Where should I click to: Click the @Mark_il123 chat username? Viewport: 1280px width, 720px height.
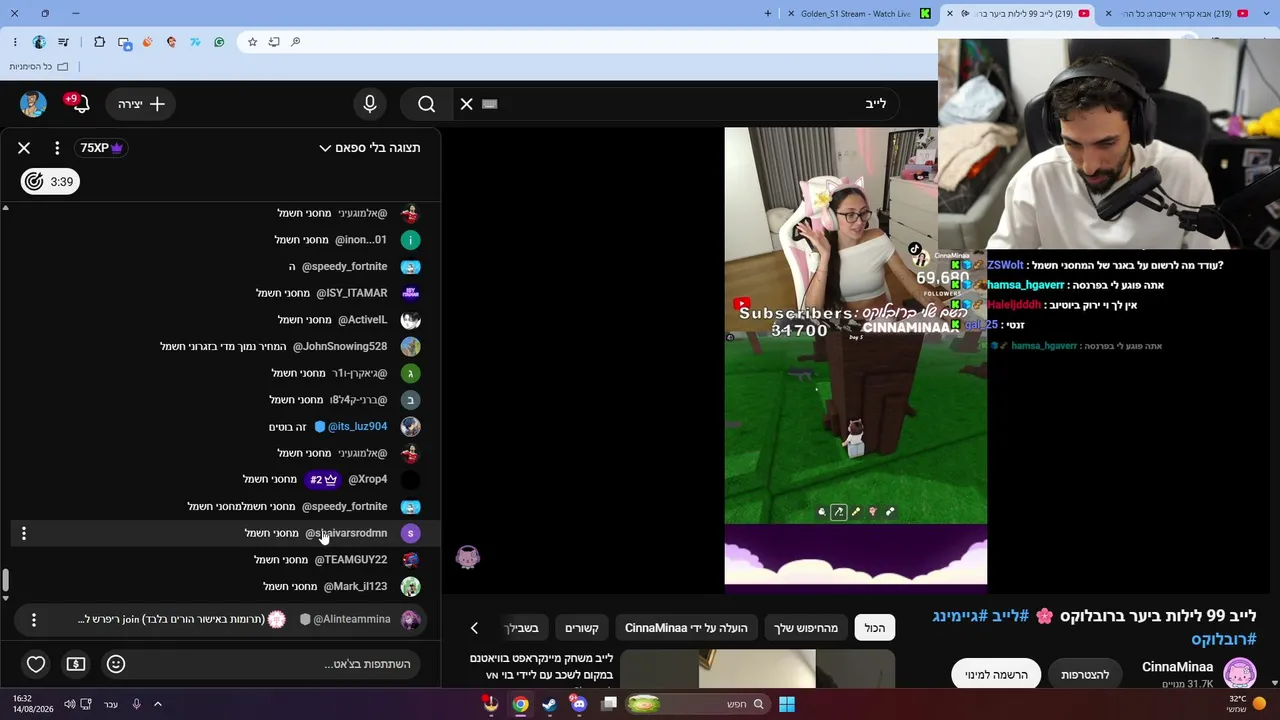tap(355, 587)
